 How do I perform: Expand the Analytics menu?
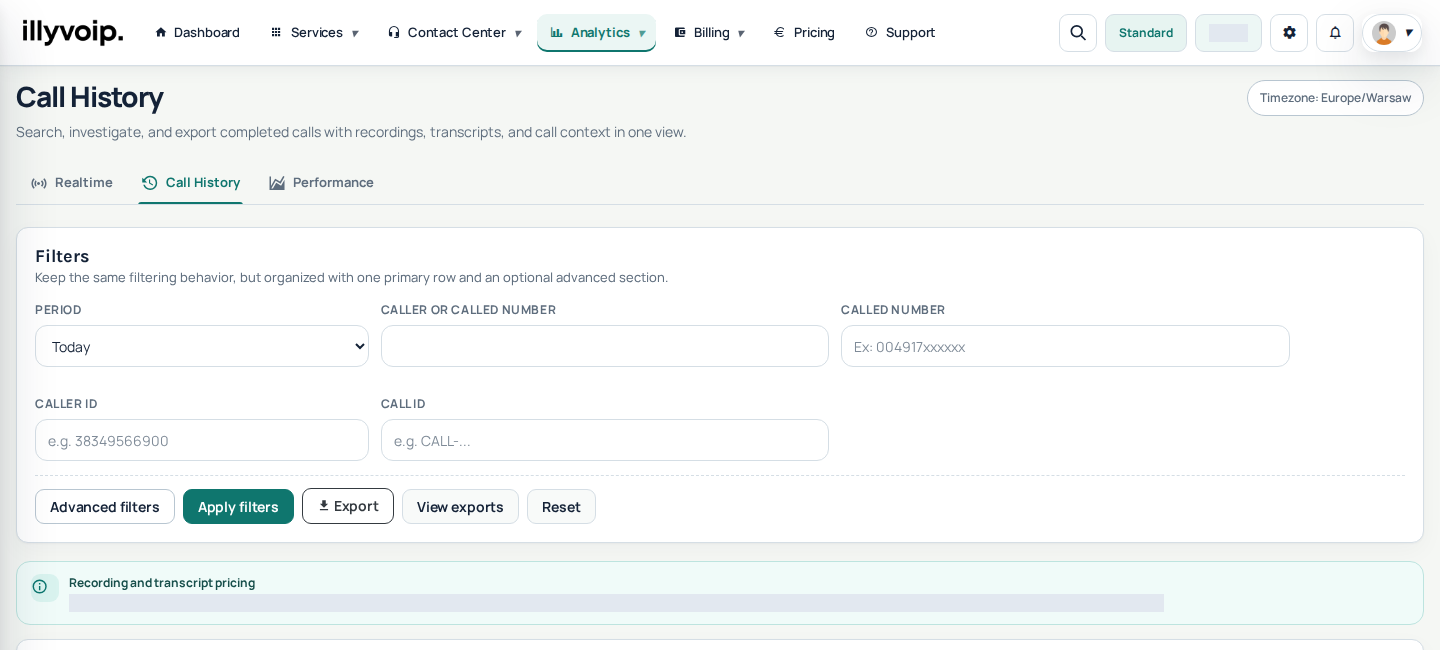point(597,32)
